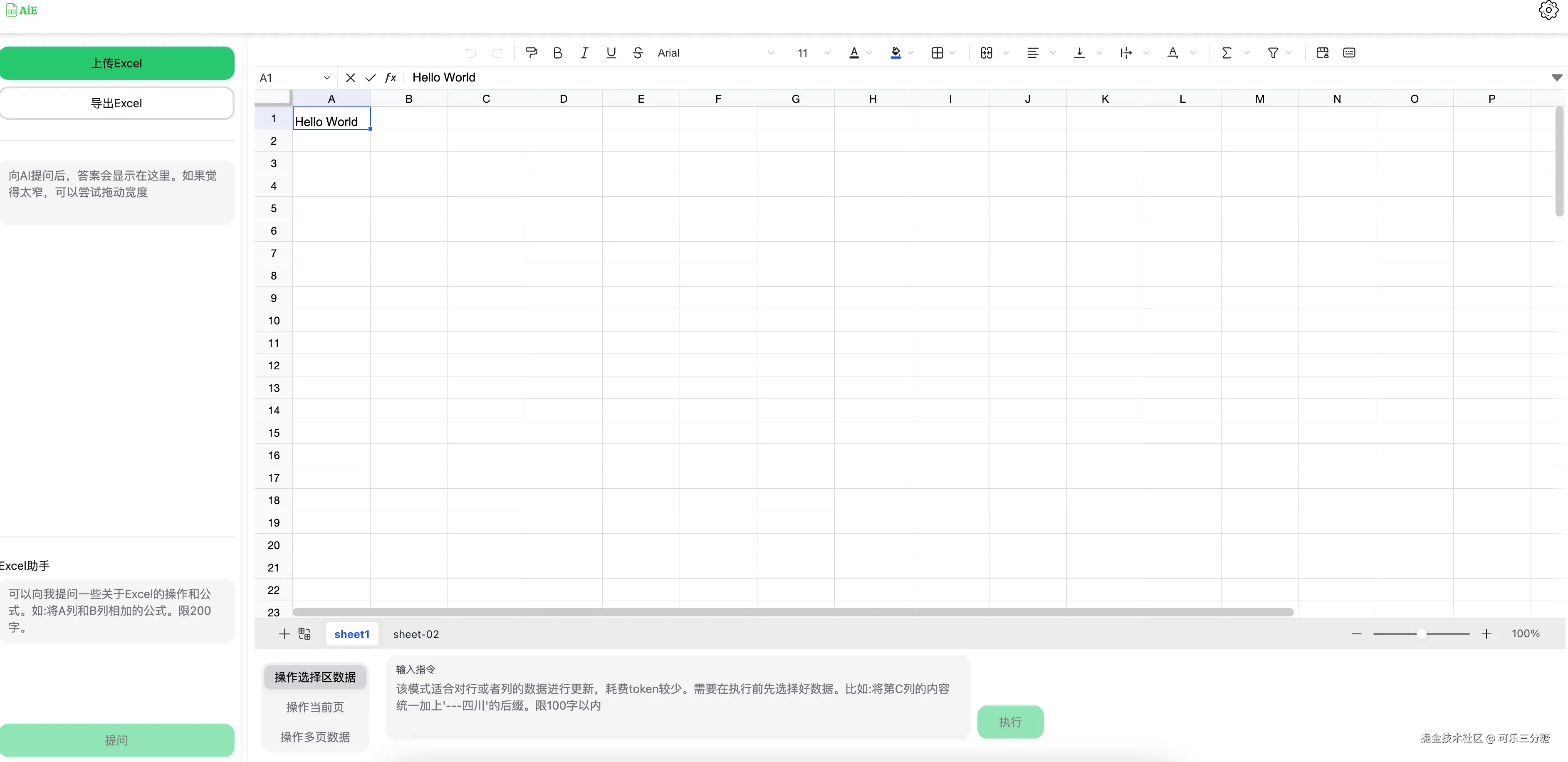Viewport: 1568px width, 762px height.
Task: Open the font size dropdown
Action: pyautogui.click(x=826, y=53)
